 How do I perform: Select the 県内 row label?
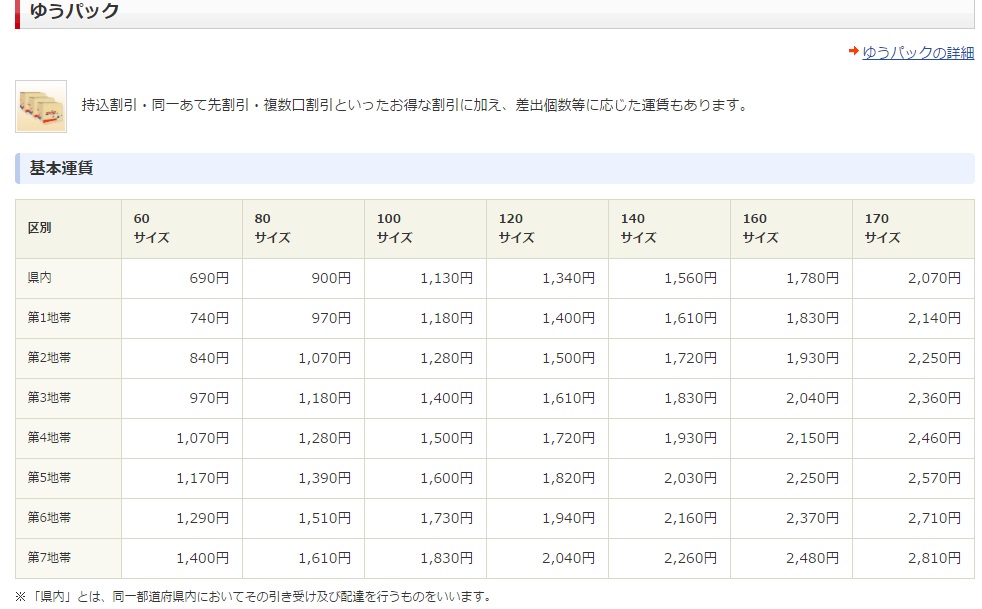pos(68,278)
